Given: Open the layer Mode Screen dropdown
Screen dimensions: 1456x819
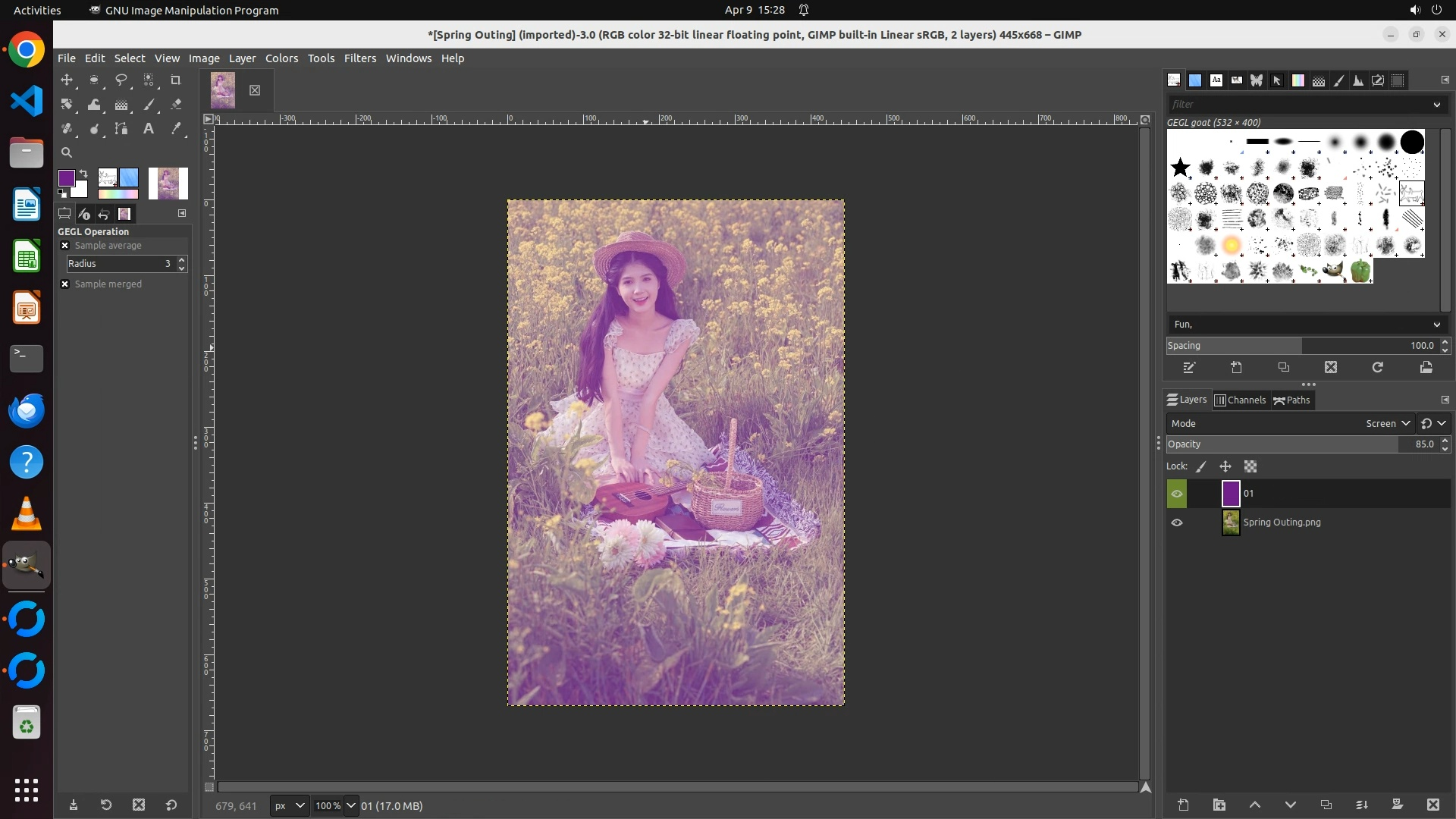Looking at the screenshot, I should click(x=1387, y=424).
